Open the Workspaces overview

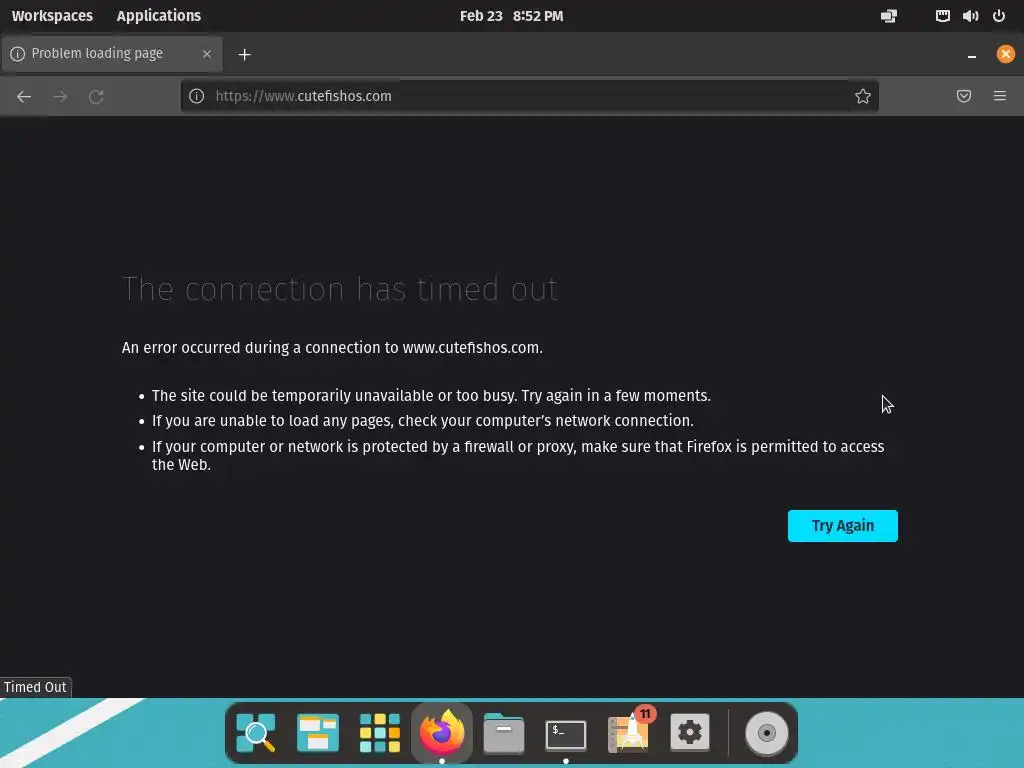coord(52,16)
